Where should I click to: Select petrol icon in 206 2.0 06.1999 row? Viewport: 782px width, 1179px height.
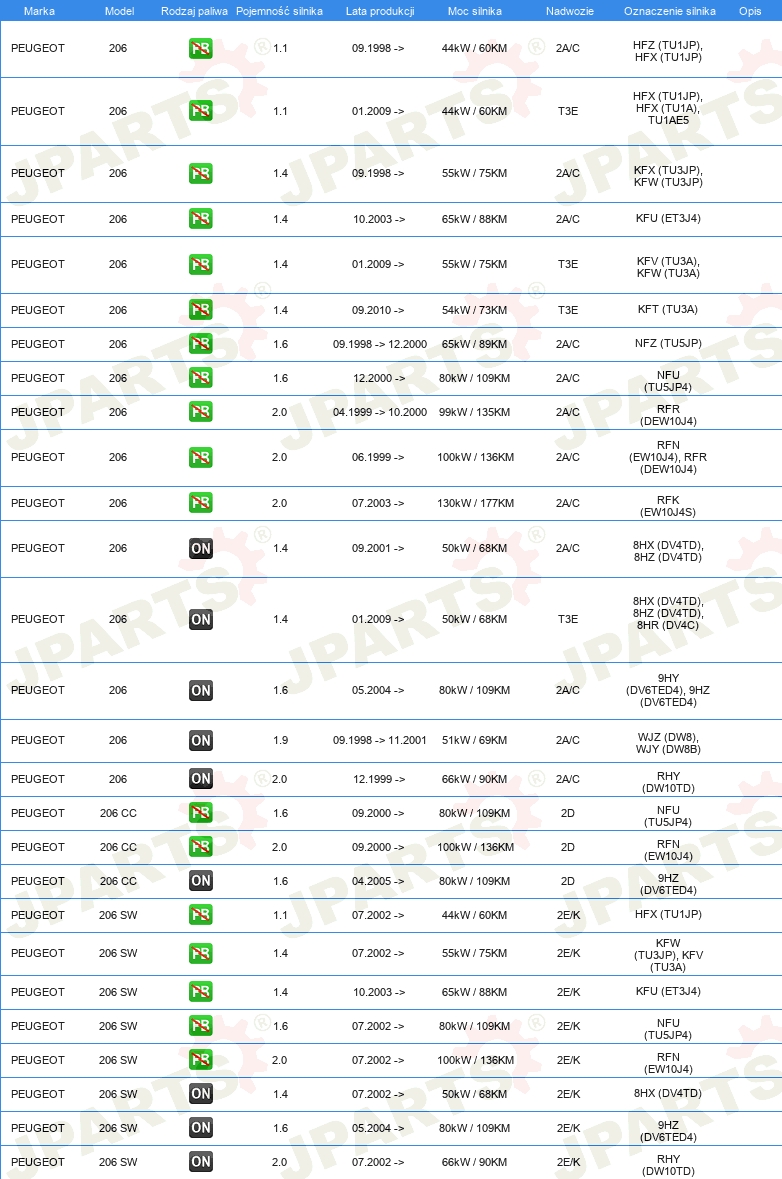[x=201, y=457]
